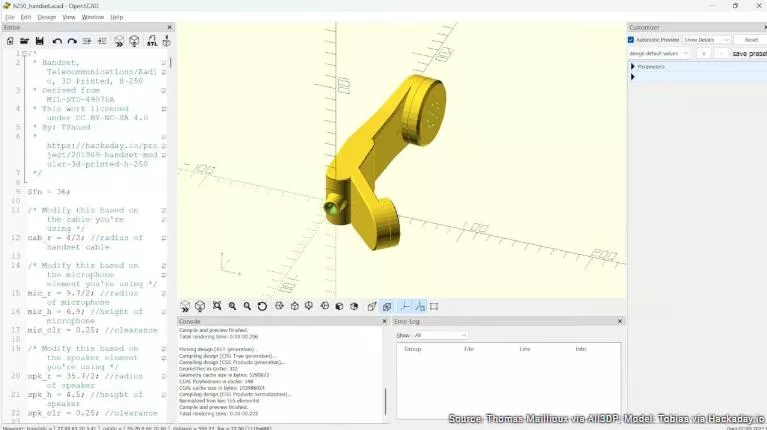Click the Reset button in Customizer

751,40
